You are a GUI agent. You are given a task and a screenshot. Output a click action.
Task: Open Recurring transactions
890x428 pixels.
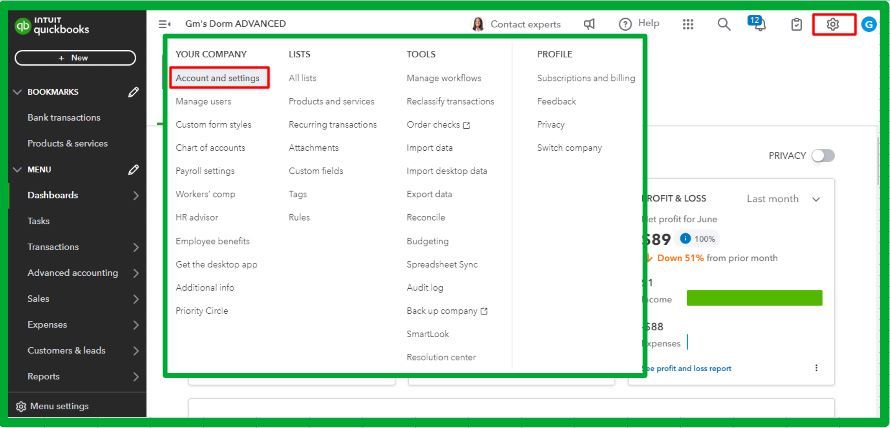pos(333,124)
